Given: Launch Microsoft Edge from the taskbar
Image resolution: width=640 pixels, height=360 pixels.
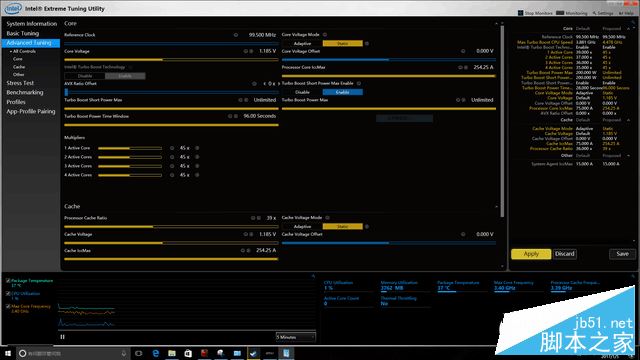Looking at the screenshot, I should [156, 353].
